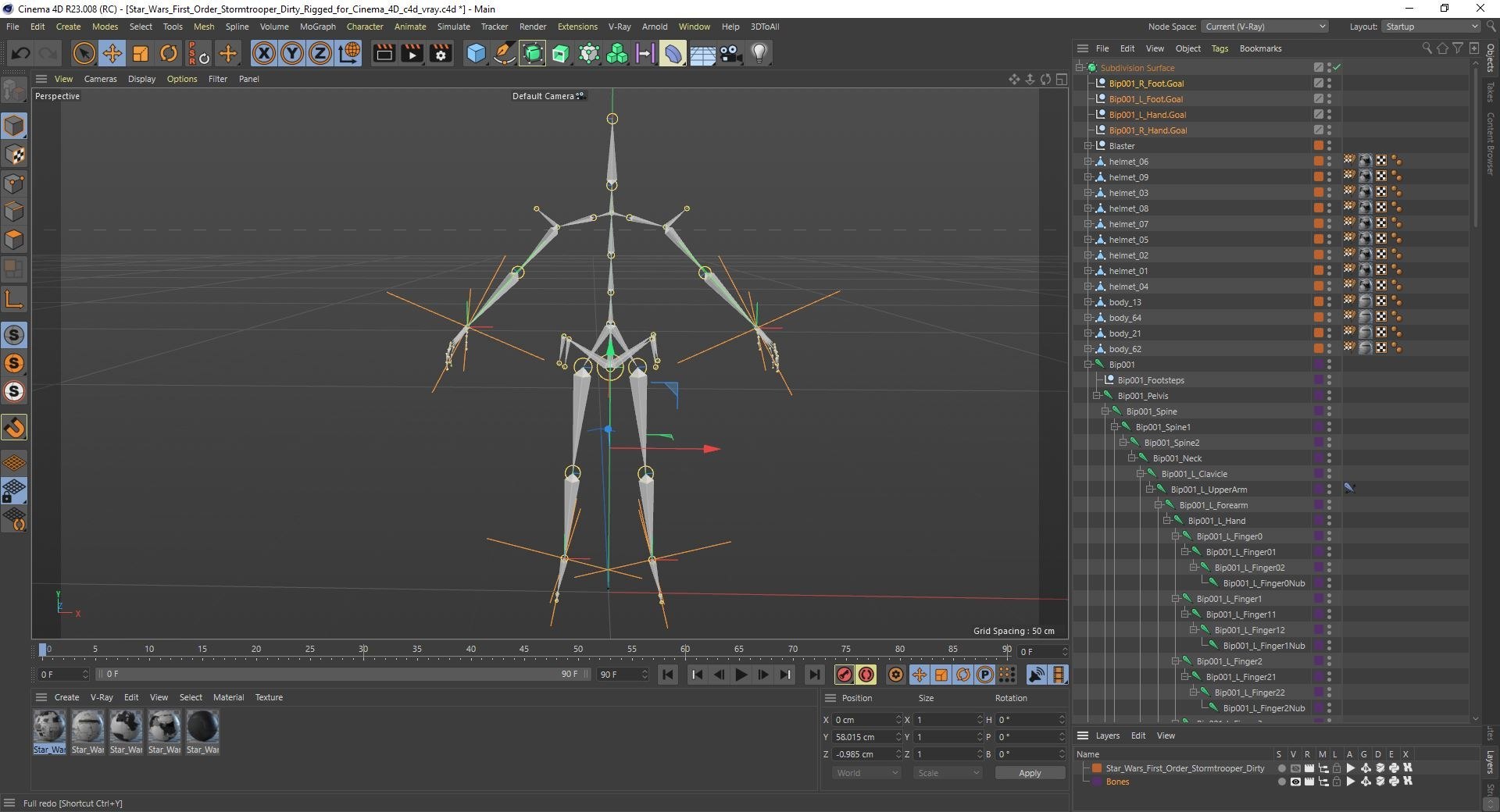Click the Apply button
Viewport: 1500px width, 812px height.
(x=1030, y=773)
